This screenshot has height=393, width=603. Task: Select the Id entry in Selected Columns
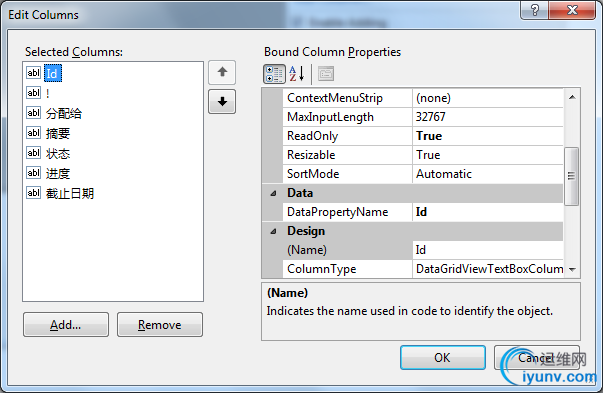[52, 73]
